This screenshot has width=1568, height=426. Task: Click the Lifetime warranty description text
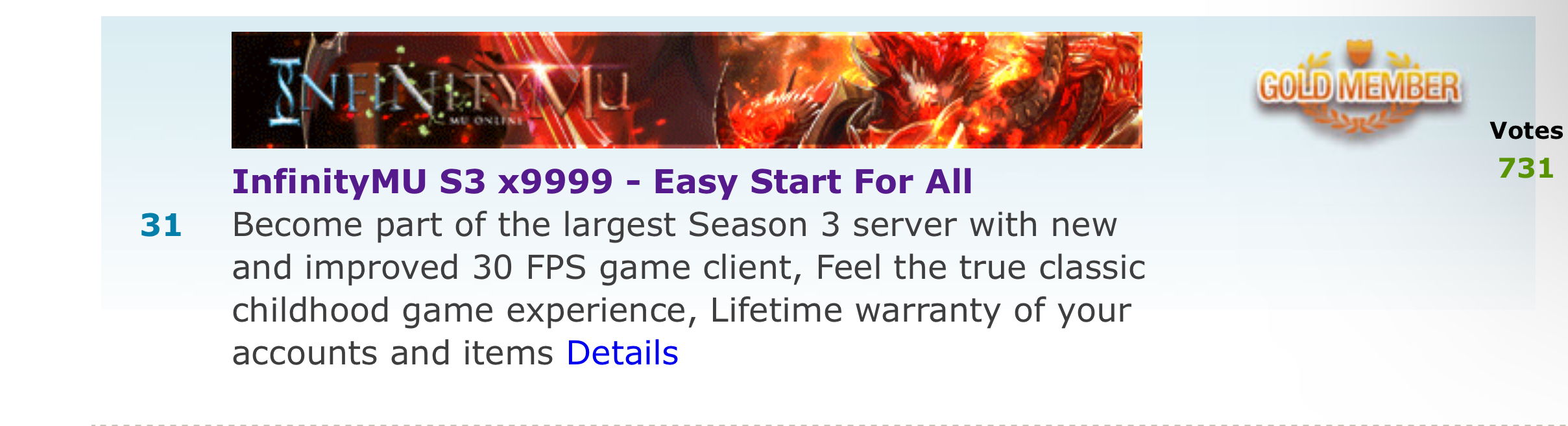tap(921, 311)
